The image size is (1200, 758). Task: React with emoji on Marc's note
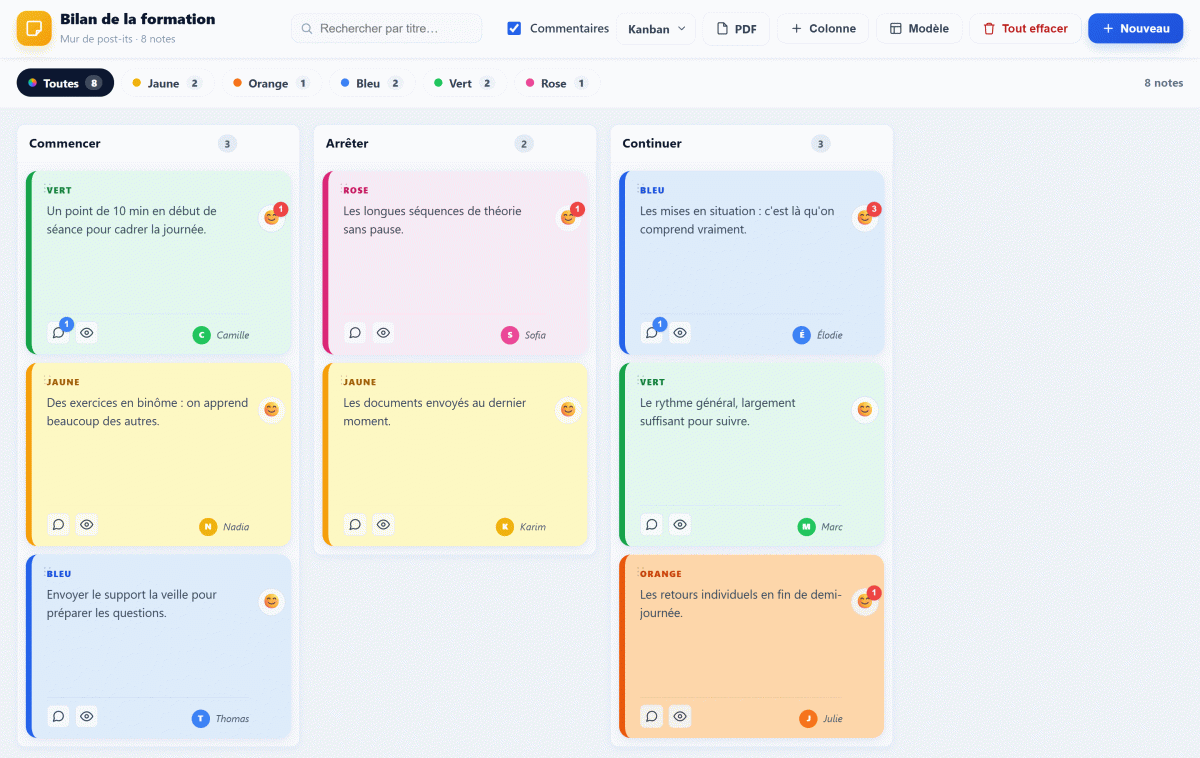point(865,409)
